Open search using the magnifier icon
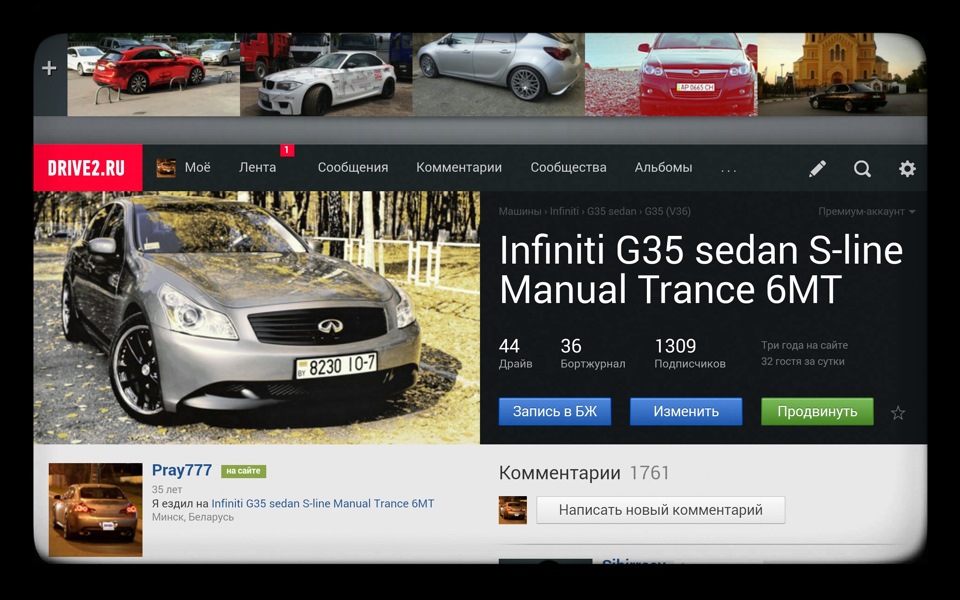Viewport: 960px width, 600px height. tap(862, 168)
